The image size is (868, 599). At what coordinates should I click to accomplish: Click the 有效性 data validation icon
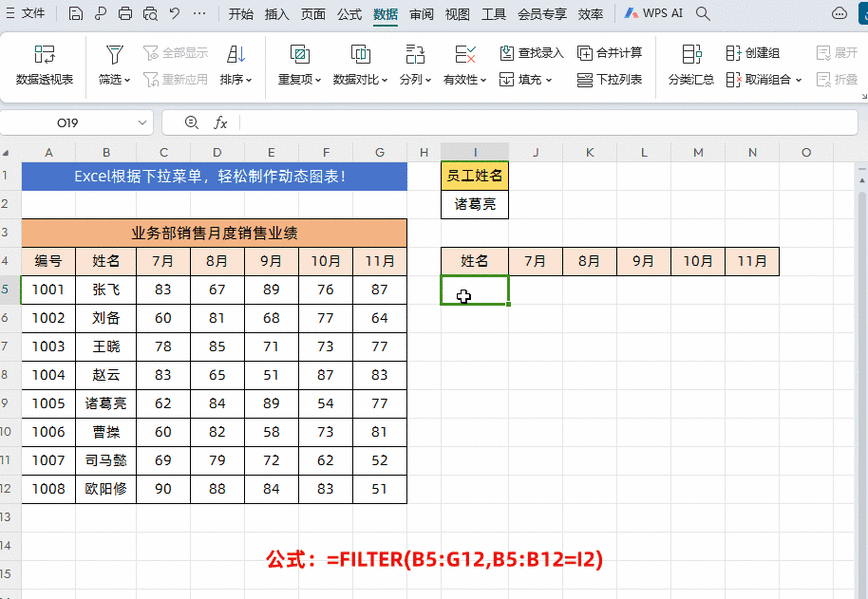tap(465, 54)
